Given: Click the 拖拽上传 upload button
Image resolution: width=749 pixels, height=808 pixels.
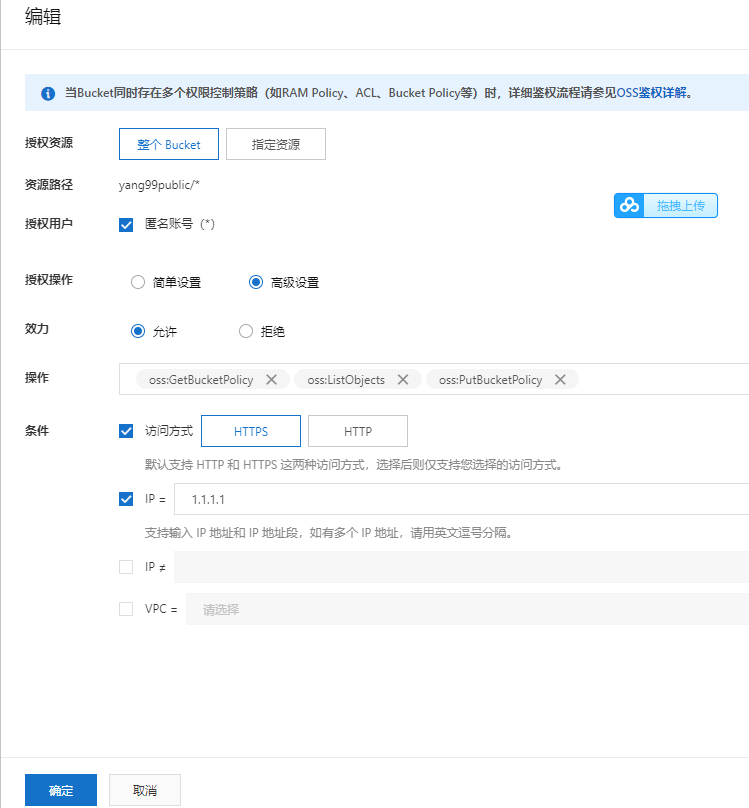Looking at the screenshot, I should pyautogui.click(x=666, y=206).
